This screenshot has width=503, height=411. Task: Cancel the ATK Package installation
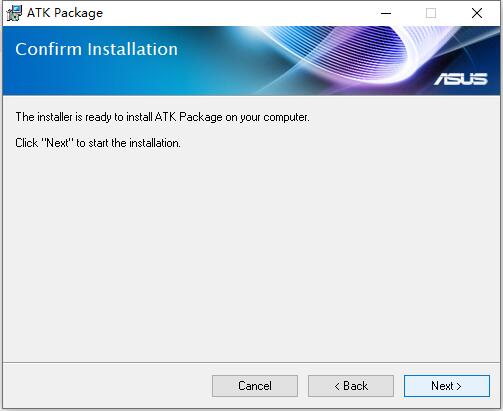(255, 386)
